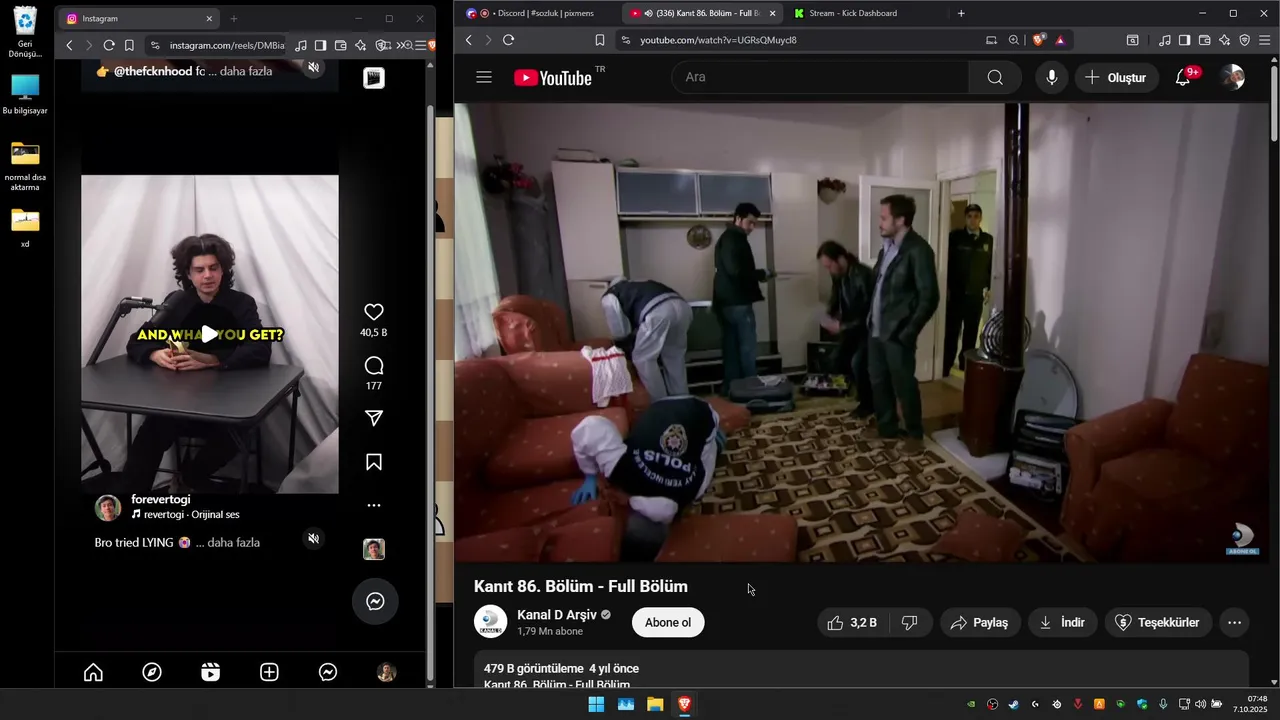Open the 'Bu bilgisayar' desktop icon
Viewport: 1280px width, 720px height.
pos(25,96)
